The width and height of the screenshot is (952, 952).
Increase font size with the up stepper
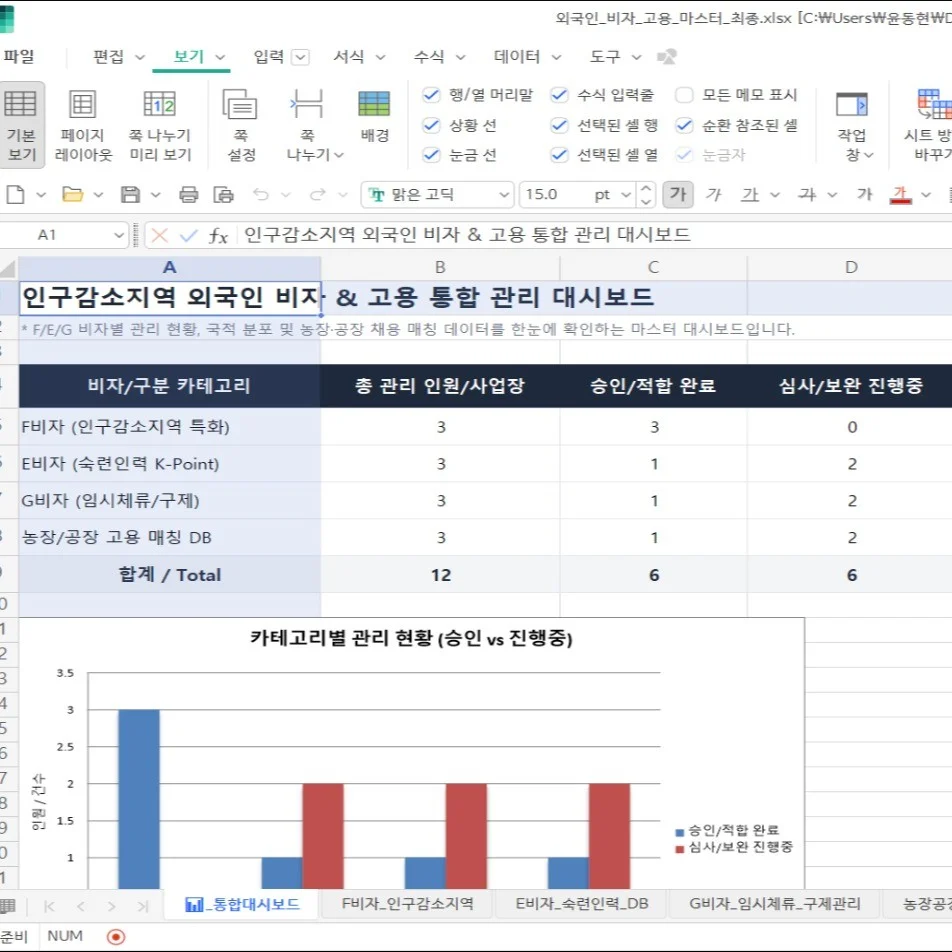(646, 189)
